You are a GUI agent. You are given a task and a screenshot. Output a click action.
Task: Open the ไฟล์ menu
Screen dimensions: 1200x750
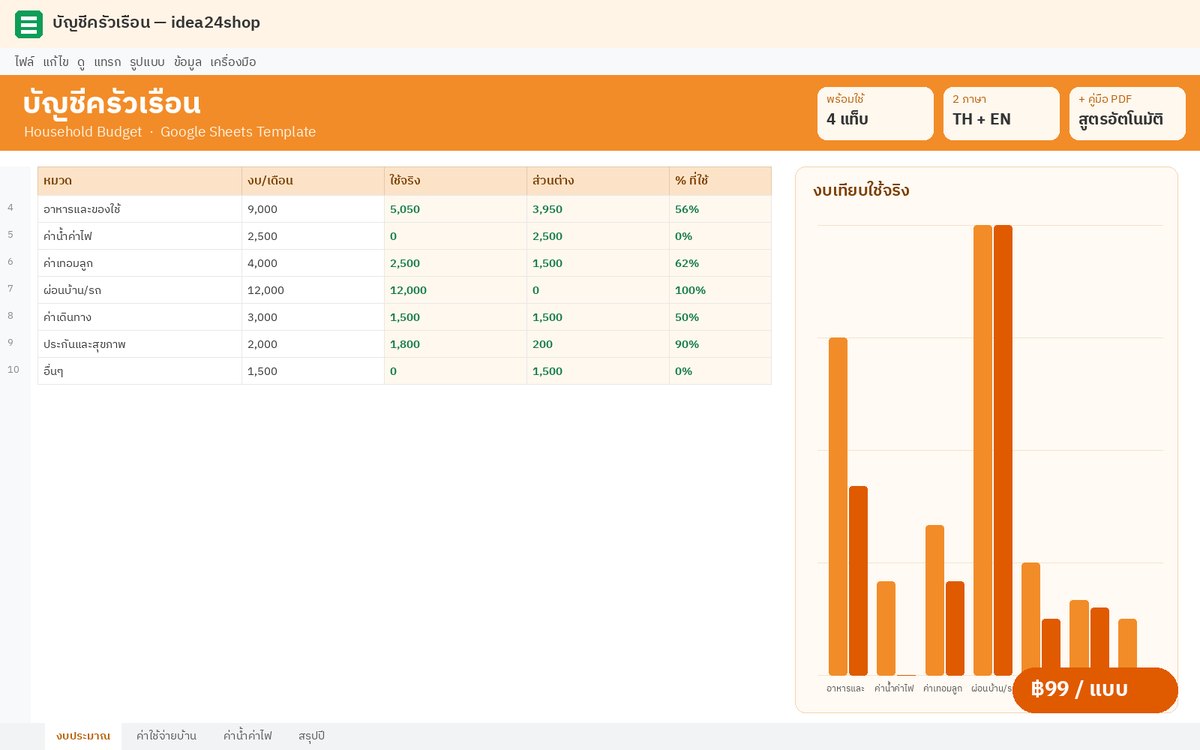pyautogui.click(x=24, y=62)
